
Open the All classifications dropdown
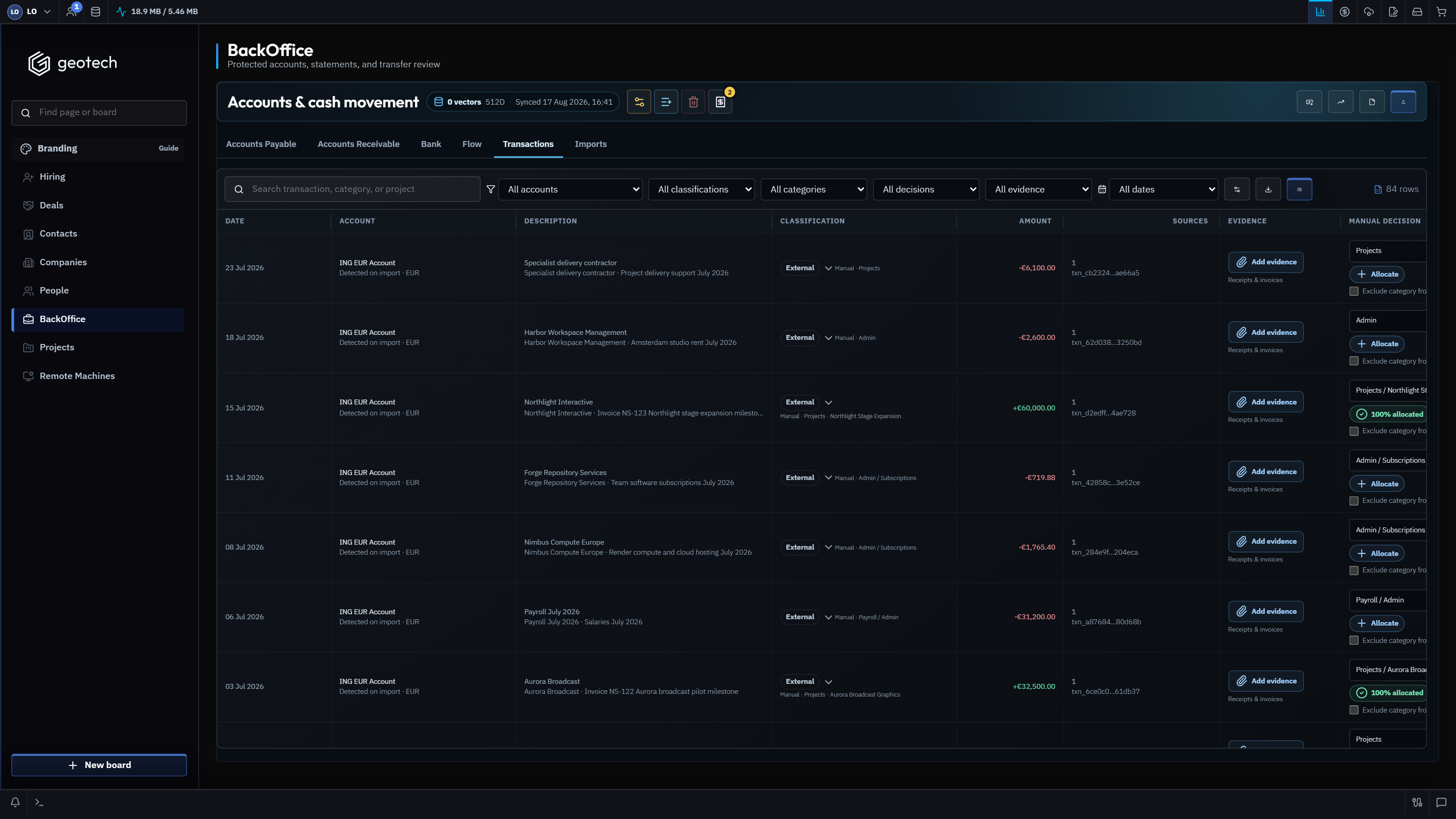[x=702, y=189]
